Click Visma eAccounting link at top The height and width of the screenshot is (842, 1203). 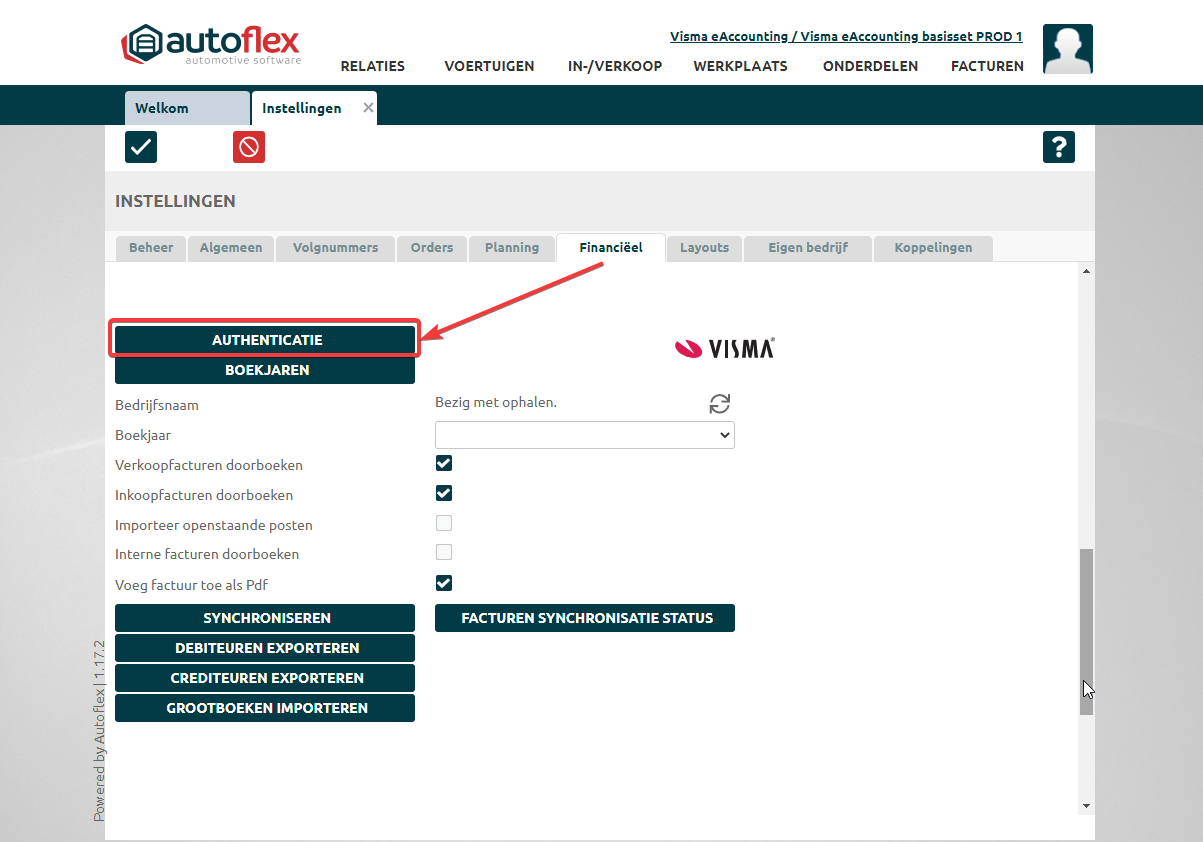(x=845, y=37)
